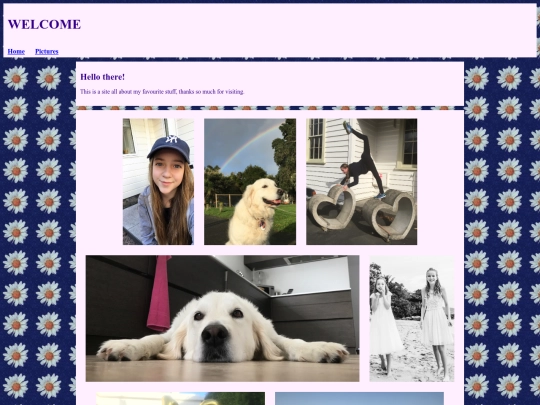Open the handstand on heart sculptures photo
Viewport: 540px width, 405px height.
point(362,181)
